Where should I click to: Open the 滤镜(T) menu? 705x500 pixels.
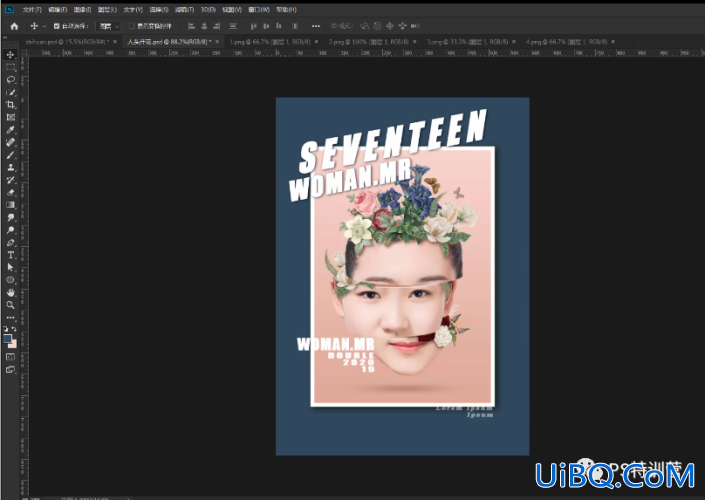coord(184,9)
